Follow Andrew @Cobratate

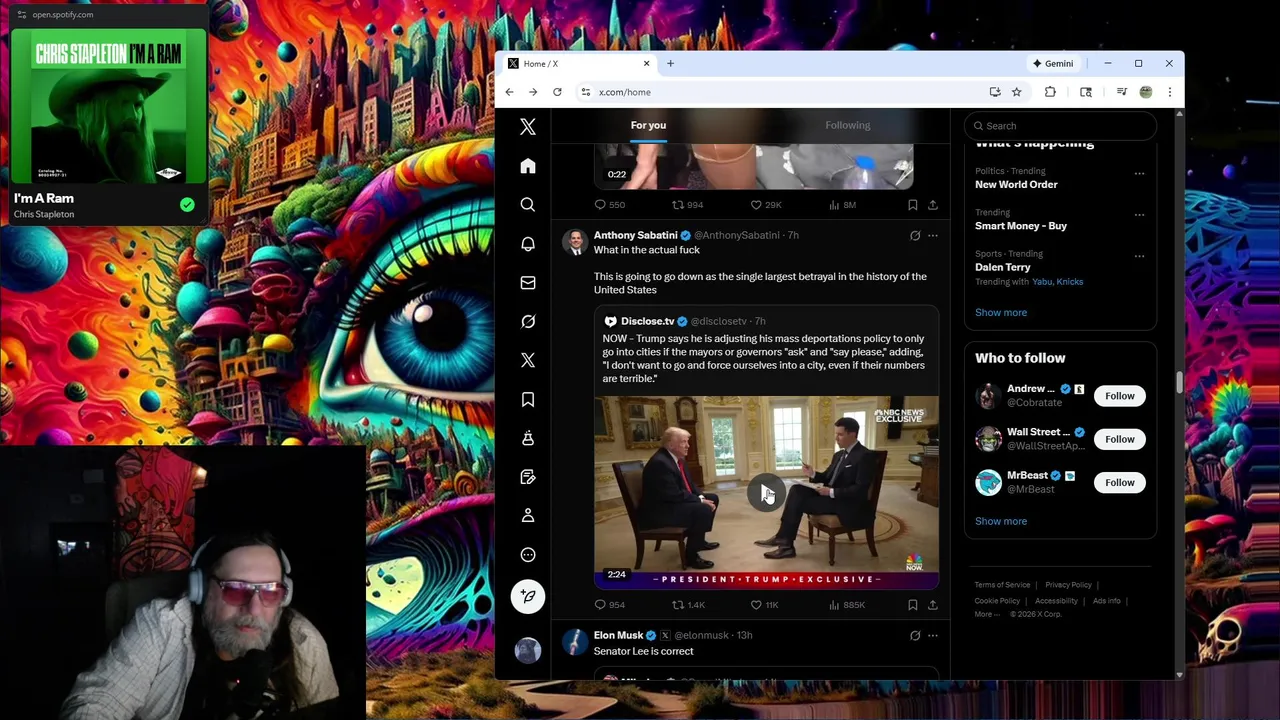[x=1120, y=396]
